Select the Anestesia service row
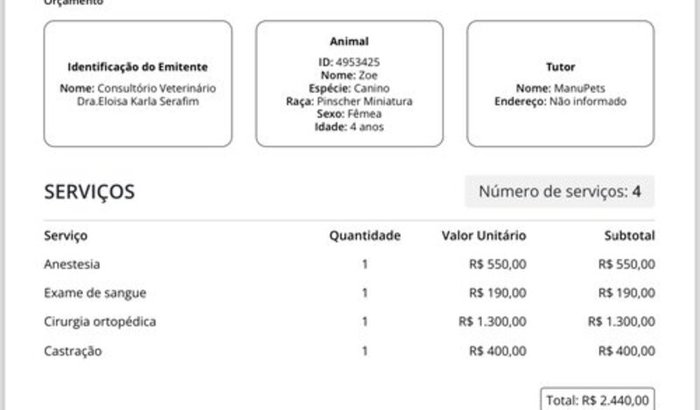The image size is (700, 410). click(349, 264)
